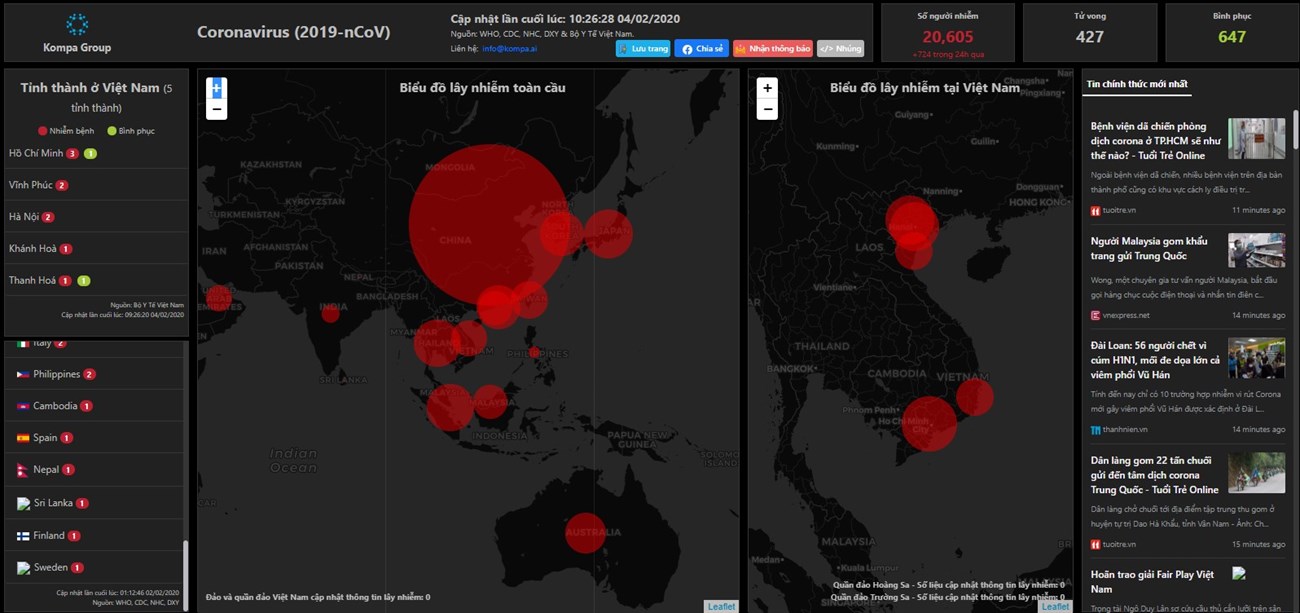1300x613 pixels.
Task: Zoom out on the global infection map
Action: pyautogui.click(x=216, y=109)
